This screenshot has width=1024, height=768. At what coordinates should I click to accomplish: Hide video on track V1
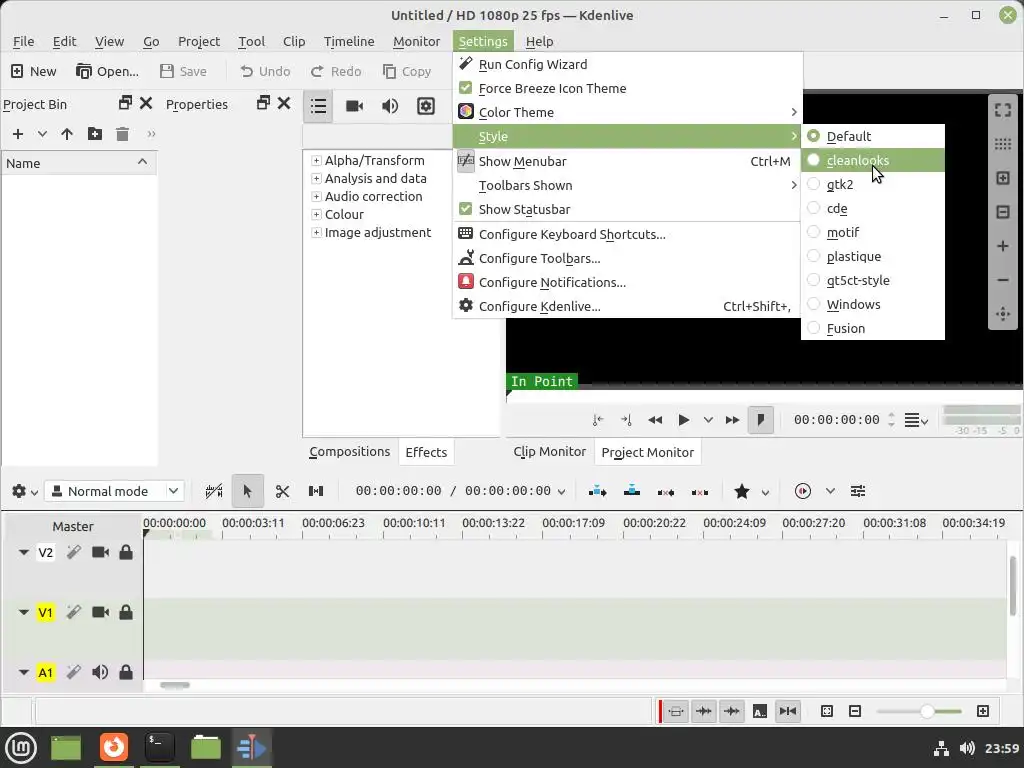(x=100, y=612)
